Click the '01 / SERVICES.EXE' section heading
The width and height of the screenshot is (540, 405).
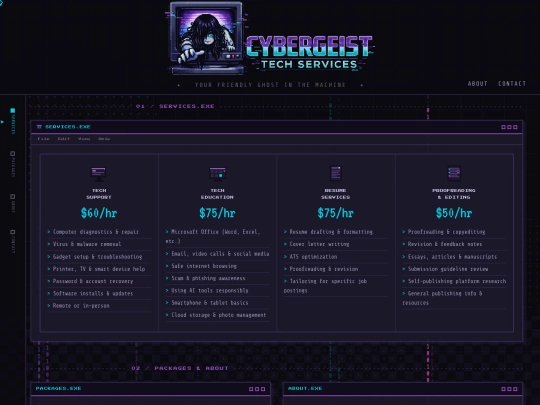tap(175, 106)
